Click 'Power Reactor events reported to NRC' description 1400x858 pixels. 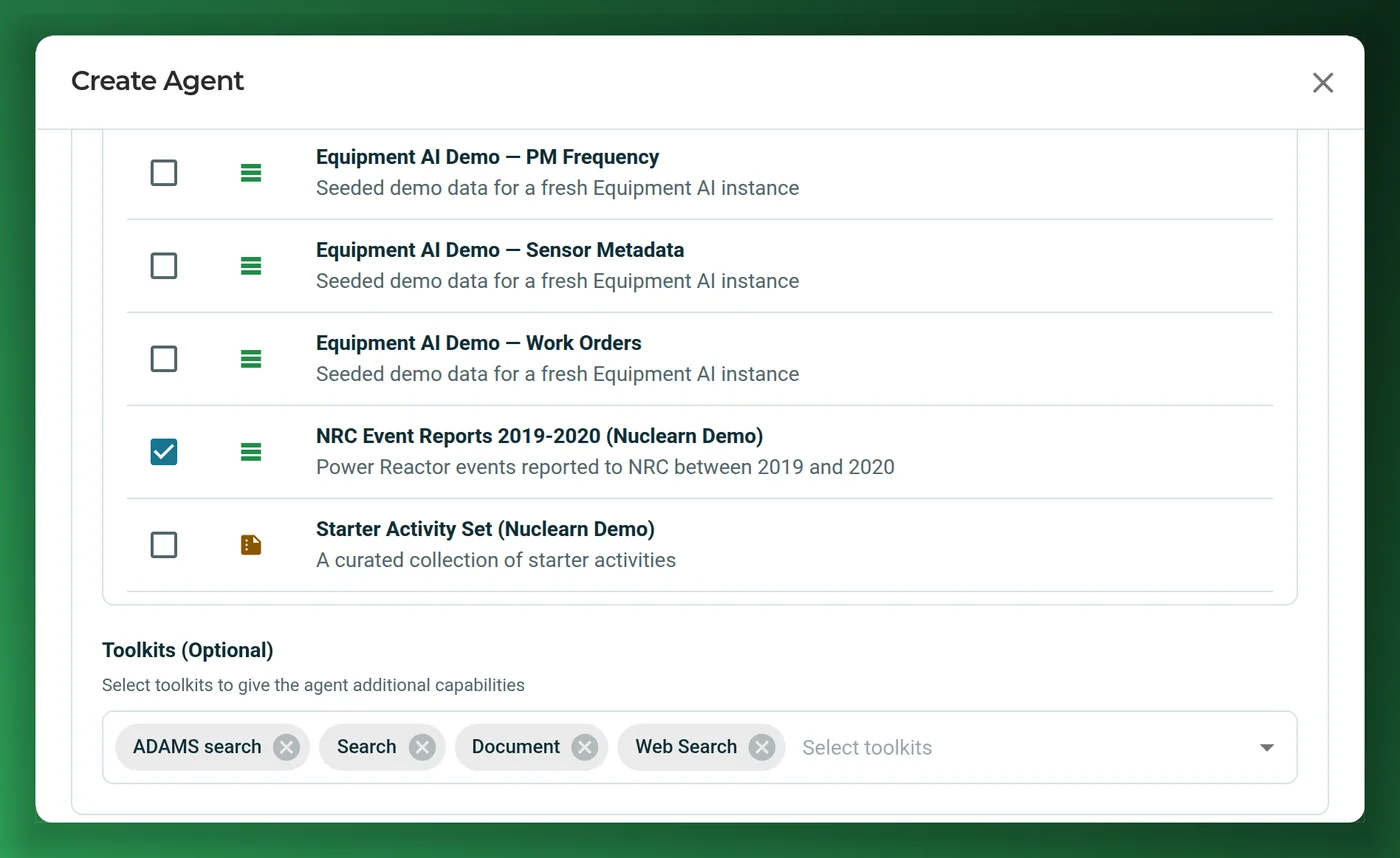click(x=605, y=467)
